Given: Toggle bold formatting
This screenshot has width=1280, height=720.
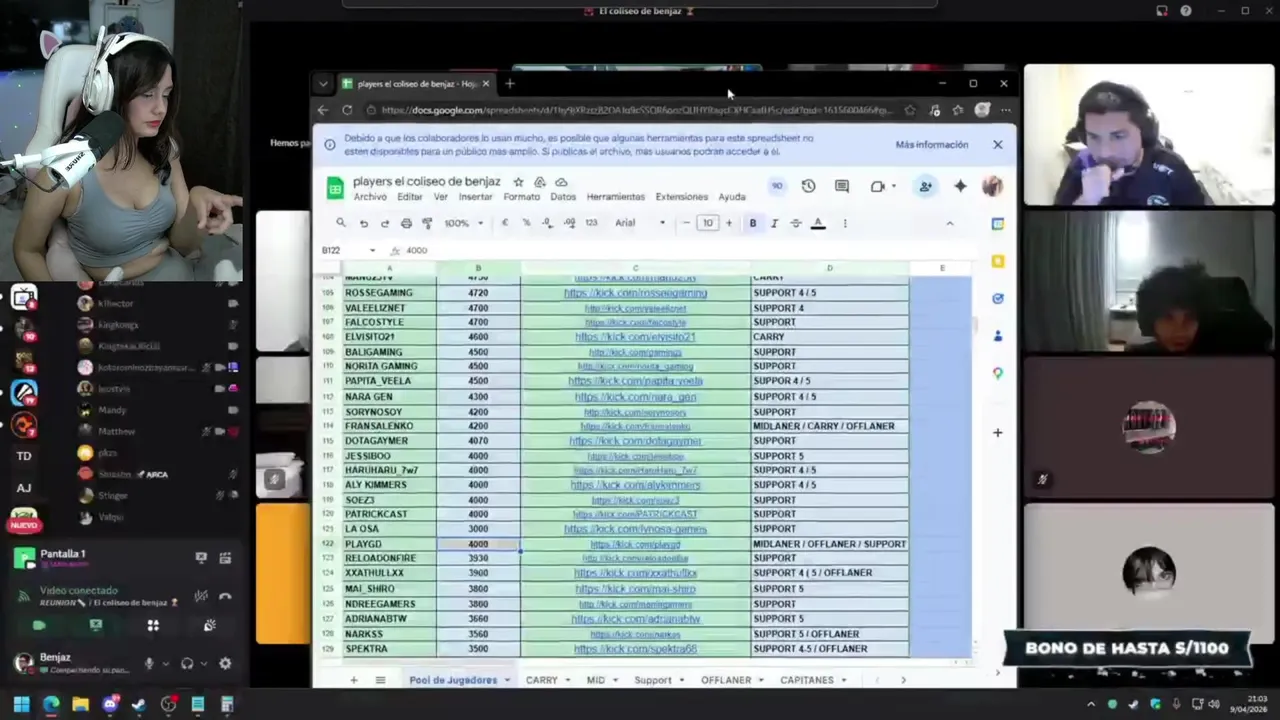Looking at the screenshot, I should click(753, 223).
